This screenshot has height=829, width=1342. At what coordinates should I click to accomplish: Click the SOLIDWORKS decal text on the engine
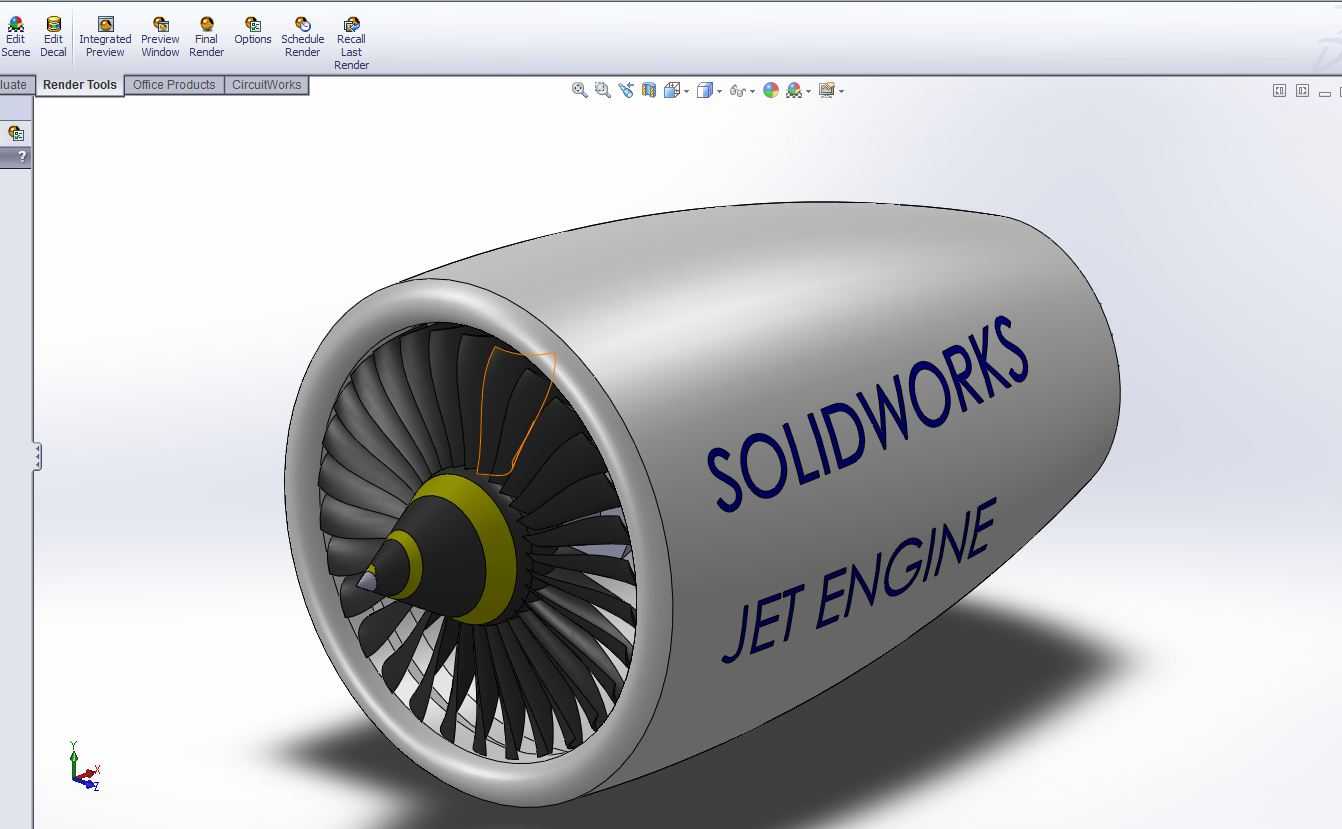click(867, 415)
